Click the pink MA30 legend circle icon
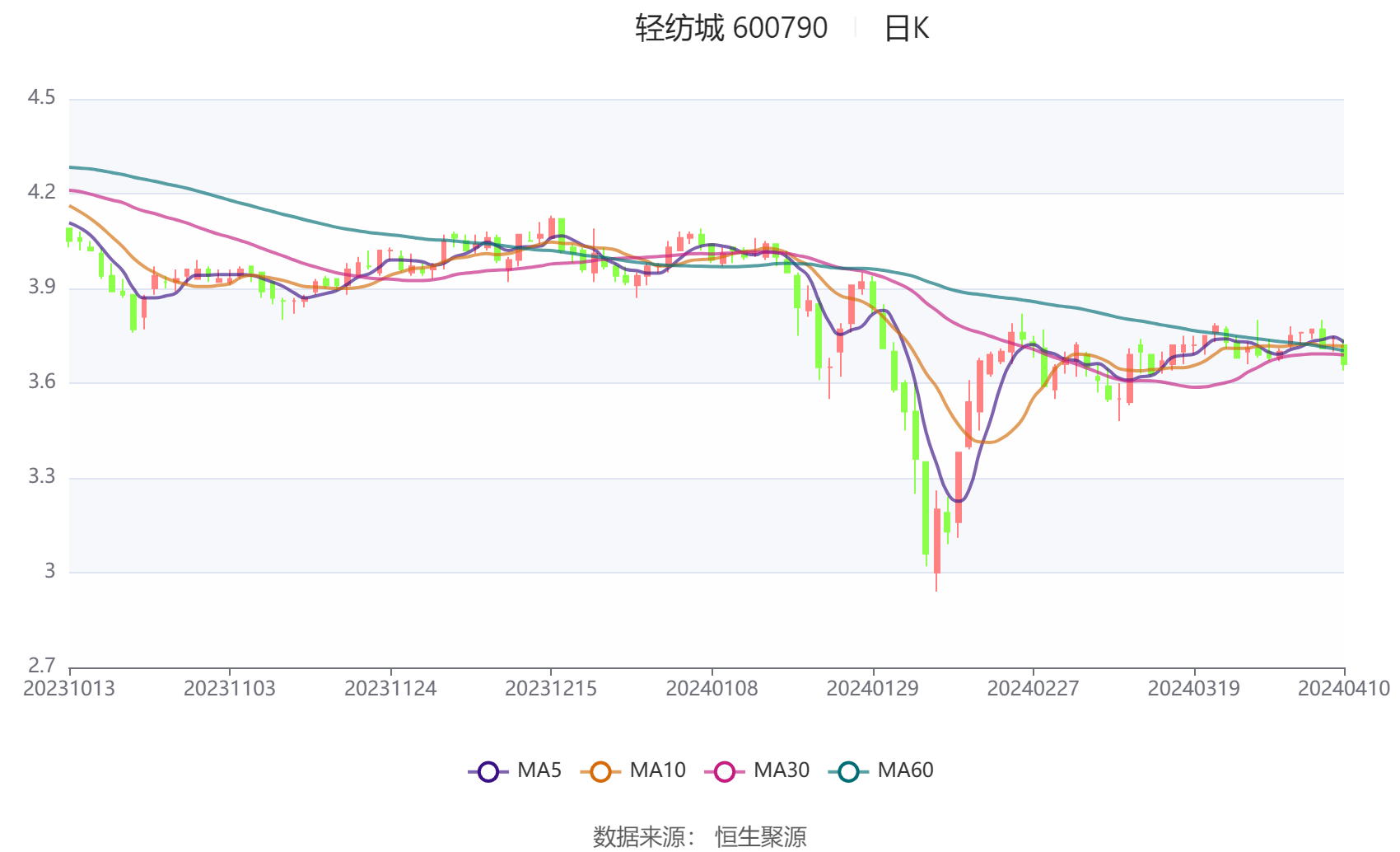 725,772
